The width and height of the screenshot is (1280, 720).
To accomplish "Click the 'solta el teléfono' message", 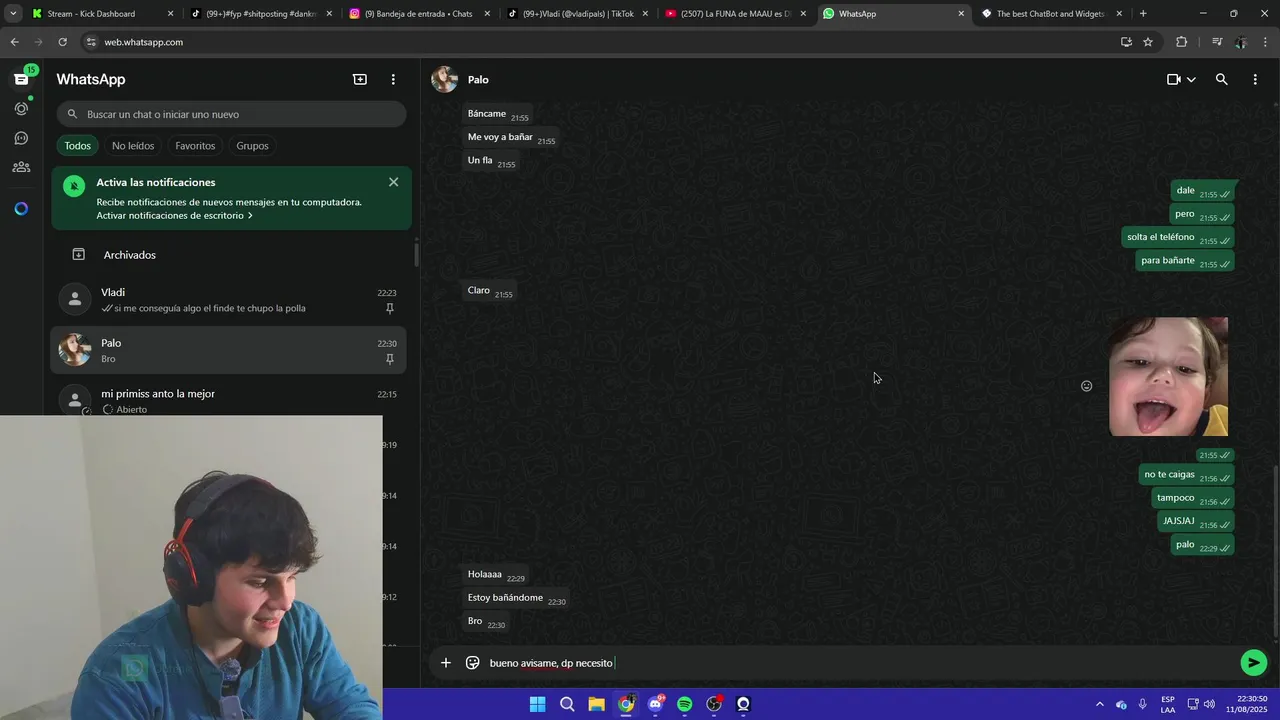I will point(1178,237).
